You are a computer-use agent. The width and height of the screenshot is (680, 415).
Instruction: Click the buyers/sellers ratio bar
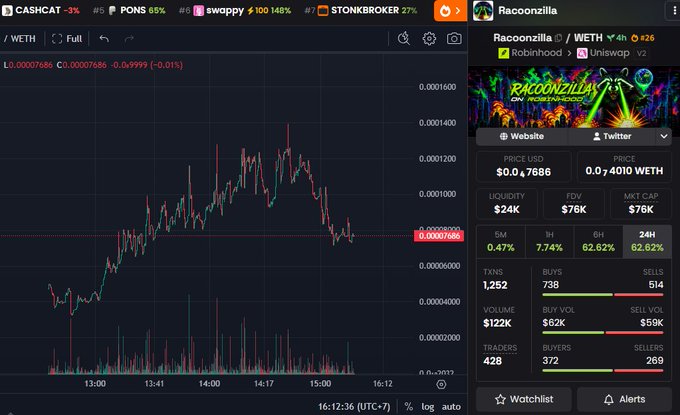tap(603, 370)
